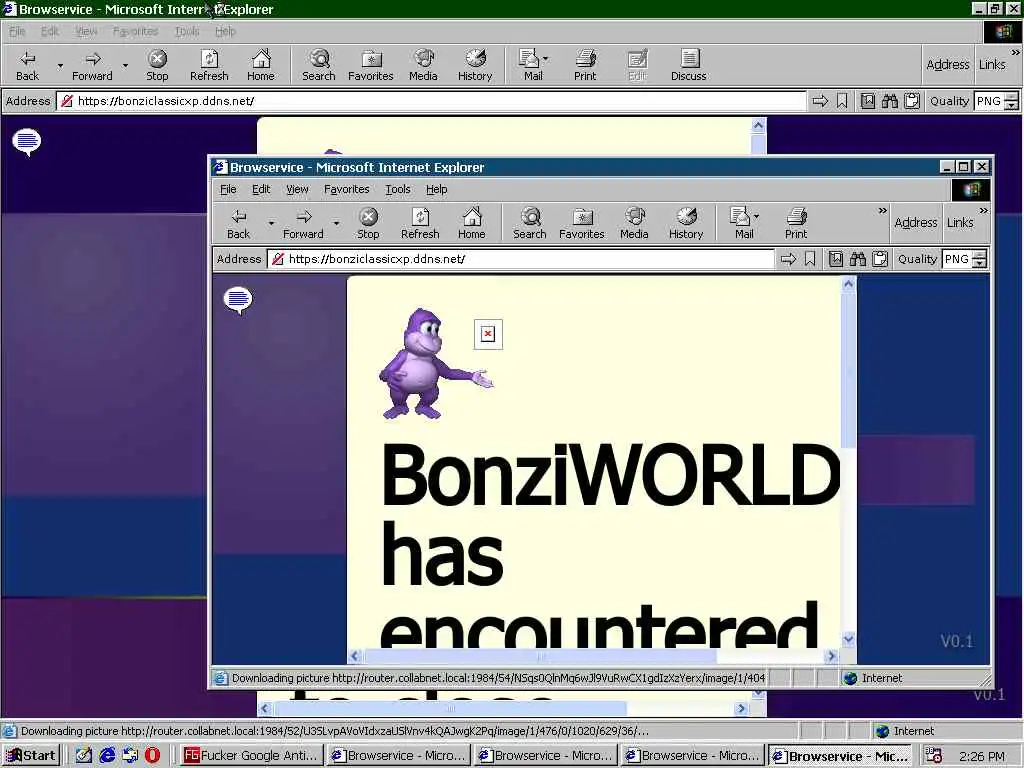1024x768 pixels.
Task: Open the Mail dropdown arrow in front window
Action: click(x=756, y=216)
